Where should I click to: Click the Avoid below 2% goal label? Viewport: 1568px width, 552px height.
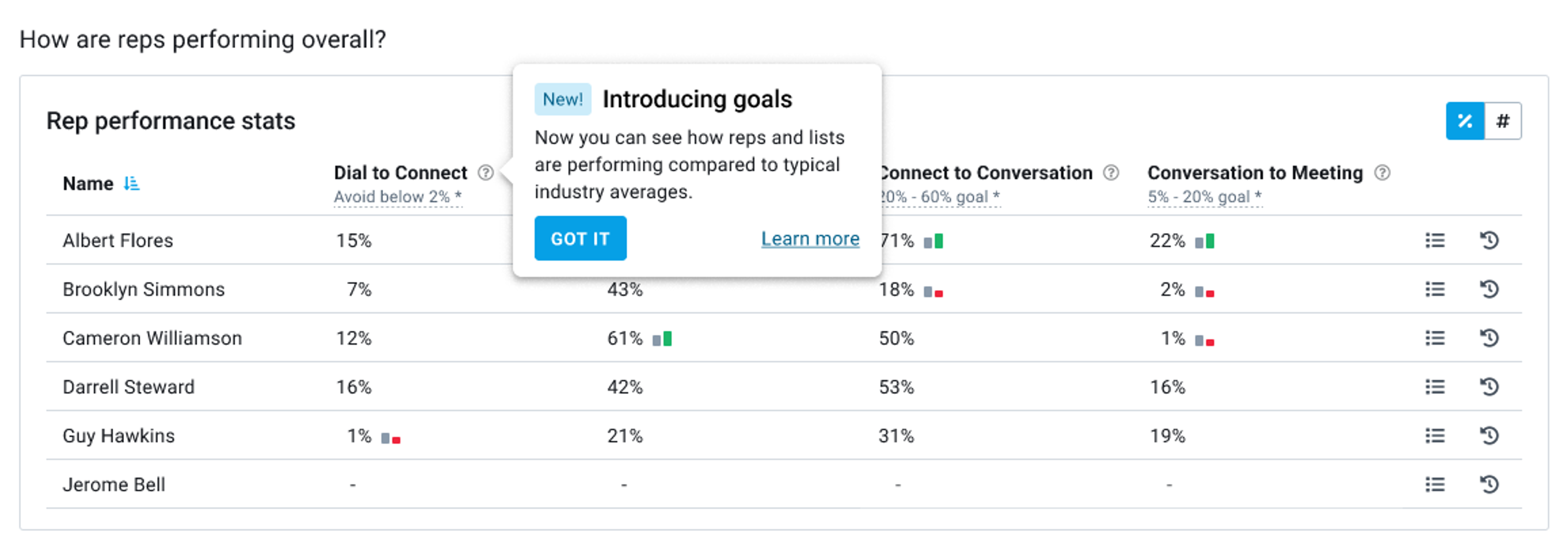[397, 197]
